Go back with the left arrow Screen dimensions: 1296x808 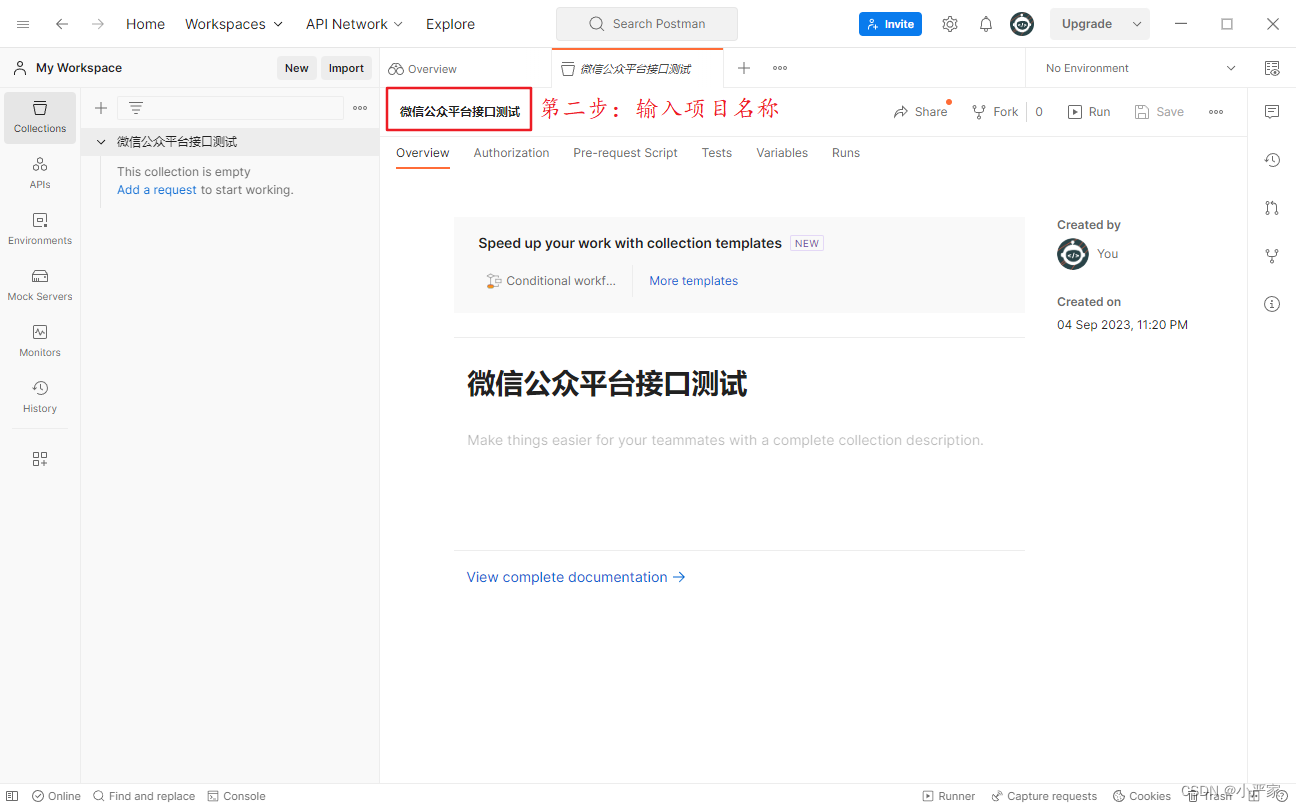(62, 24)
